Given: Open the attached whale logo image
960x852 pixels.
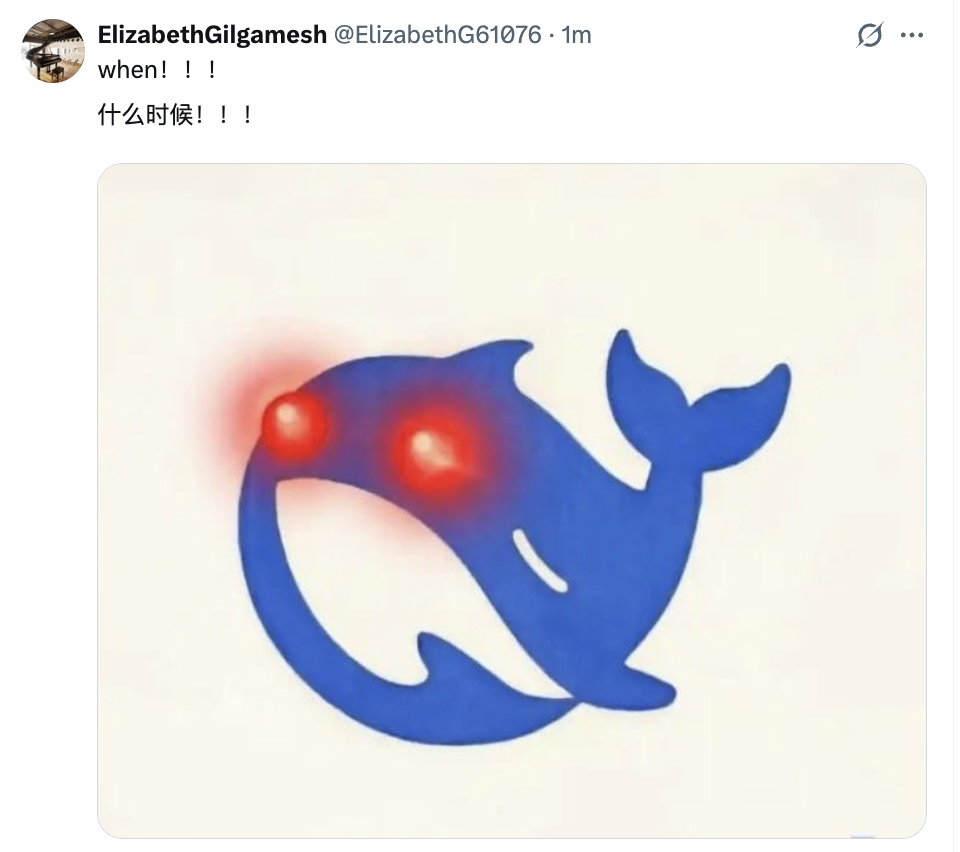Looking at the screenshot, I should [x=512, y=501].
